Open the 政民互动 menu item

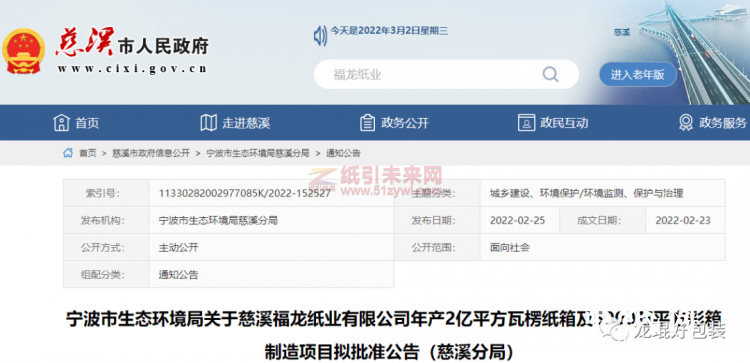tap(564, 123)
